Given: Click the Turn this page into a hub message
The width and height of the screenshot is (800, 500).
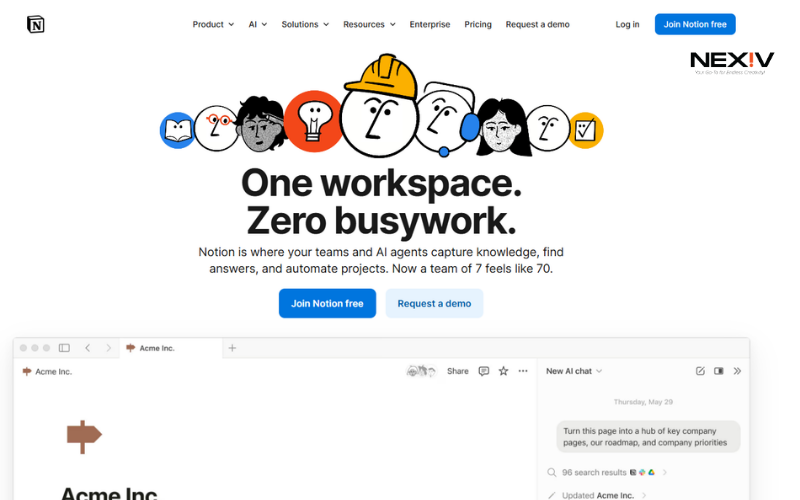Looking at the screenshot, I should click(x=648, y=437).
